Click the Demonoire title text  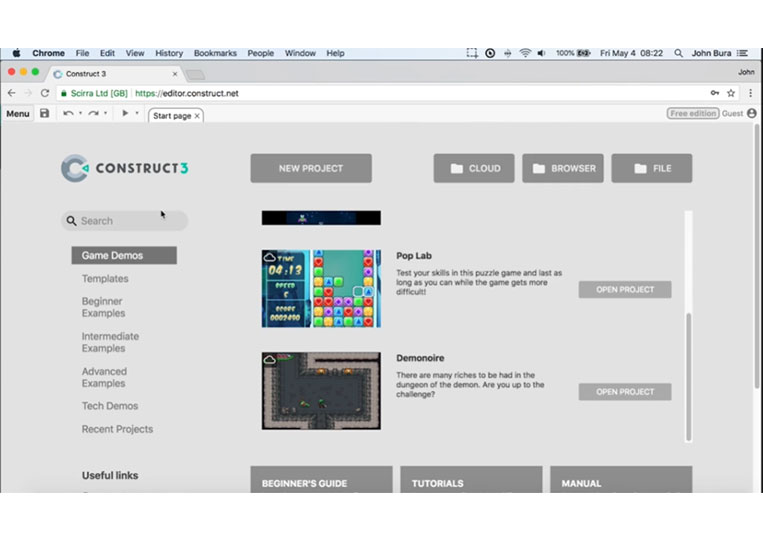point(420,358)
